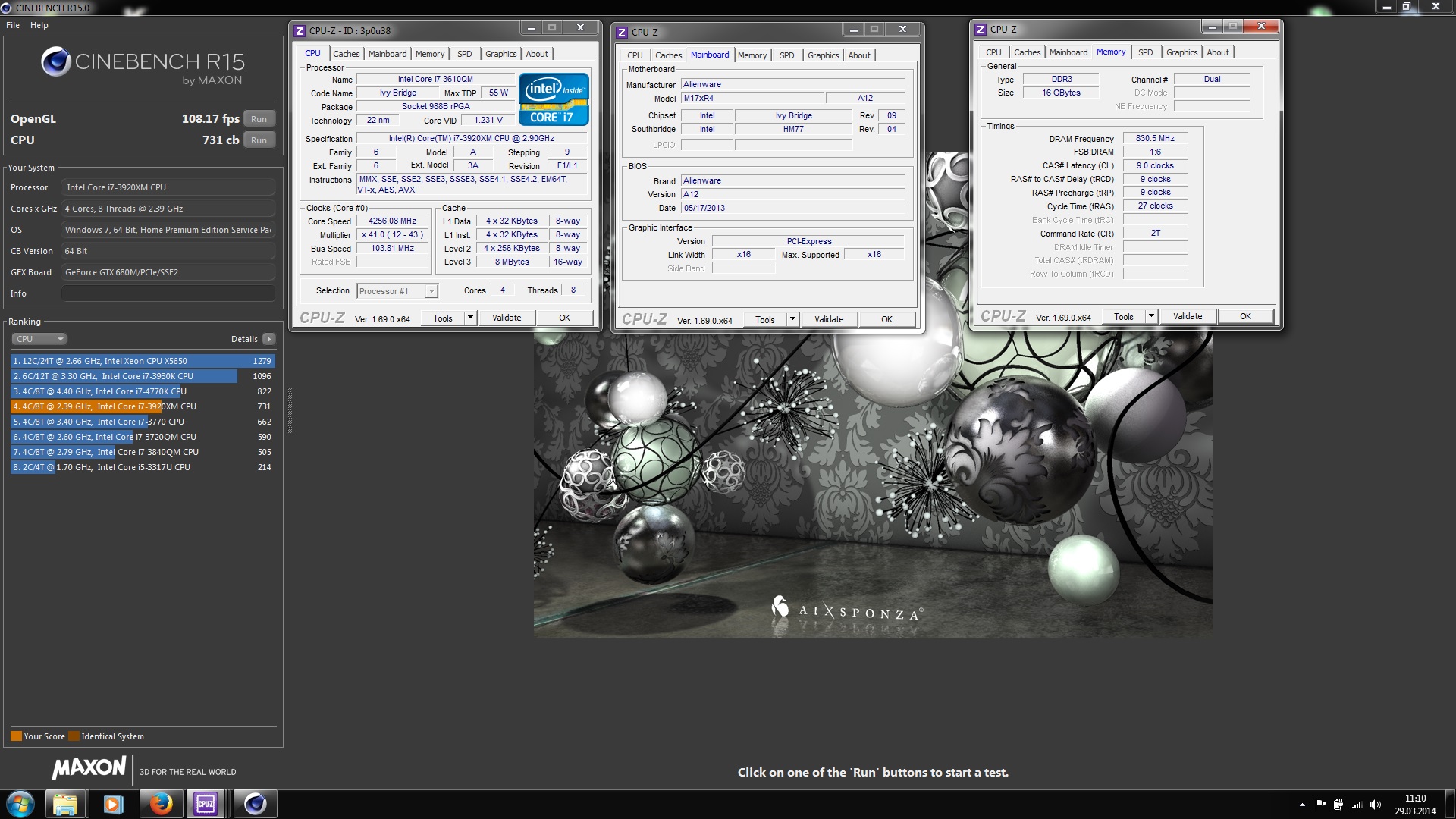
Task: Open volume speaker tray icon
Action: pyautogui.click(x=1376, y=805)
